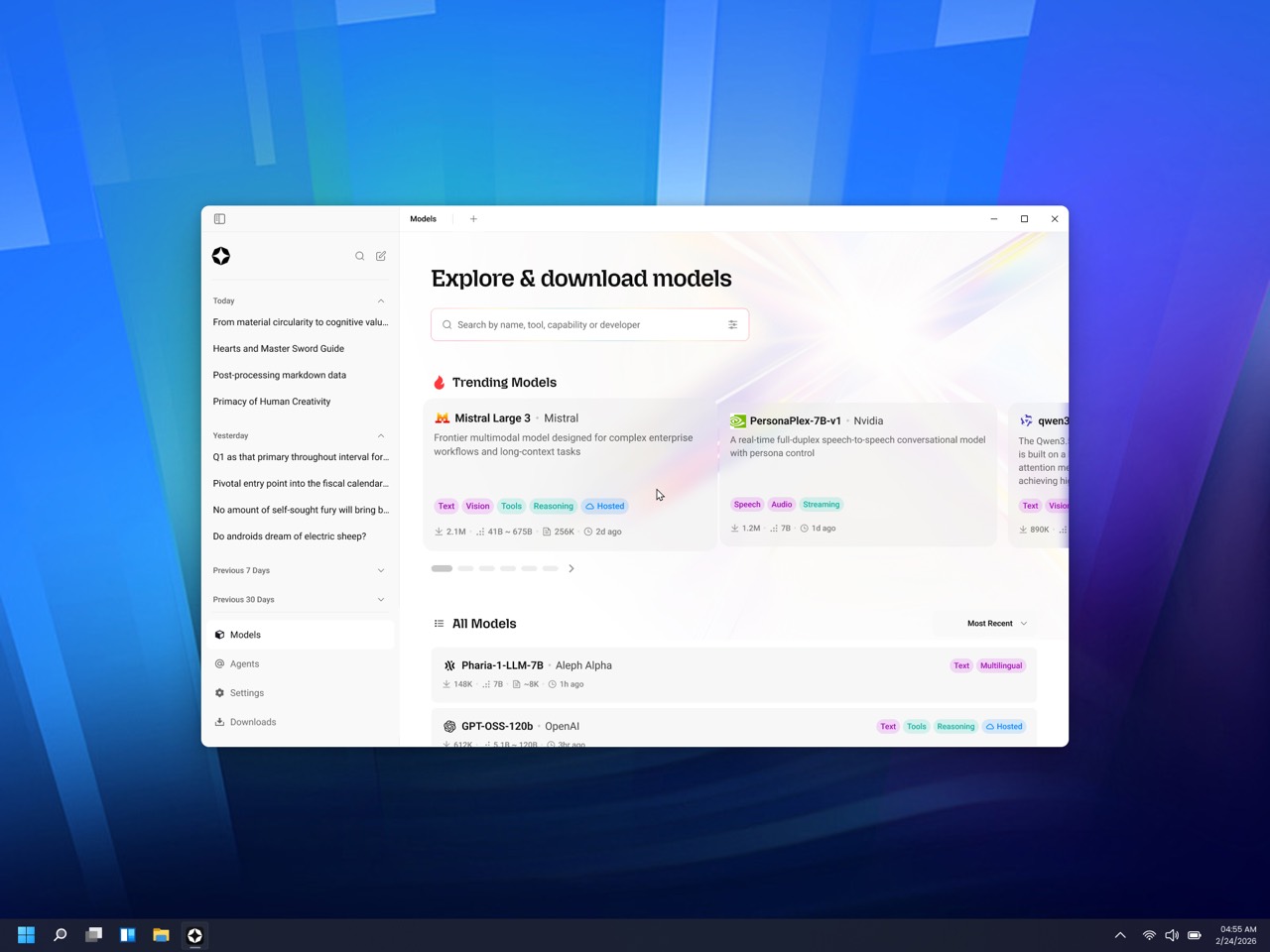Image resolution: width=1270 pixels, height=952 pixels.
Task: Open the new tab plus button
Action: pos(473,219)
